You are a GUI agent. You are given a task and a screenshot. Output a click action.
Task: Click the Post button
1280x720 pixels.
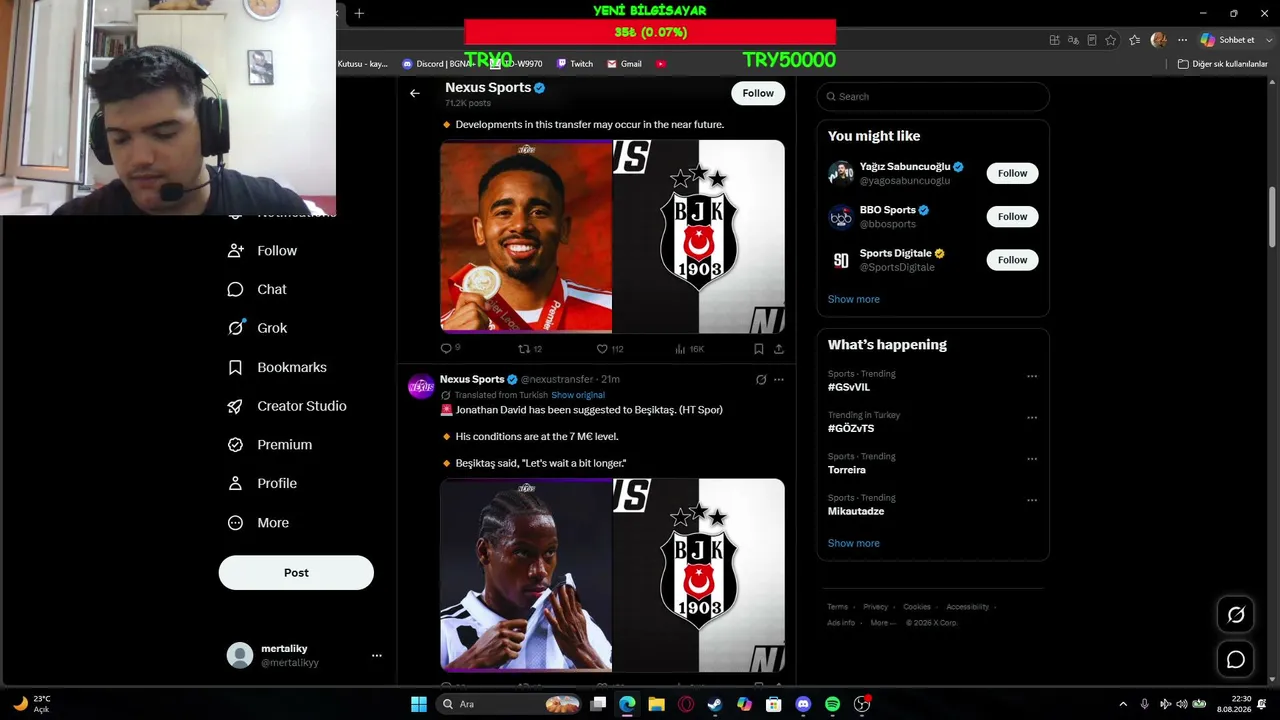(x=296, y=573)
